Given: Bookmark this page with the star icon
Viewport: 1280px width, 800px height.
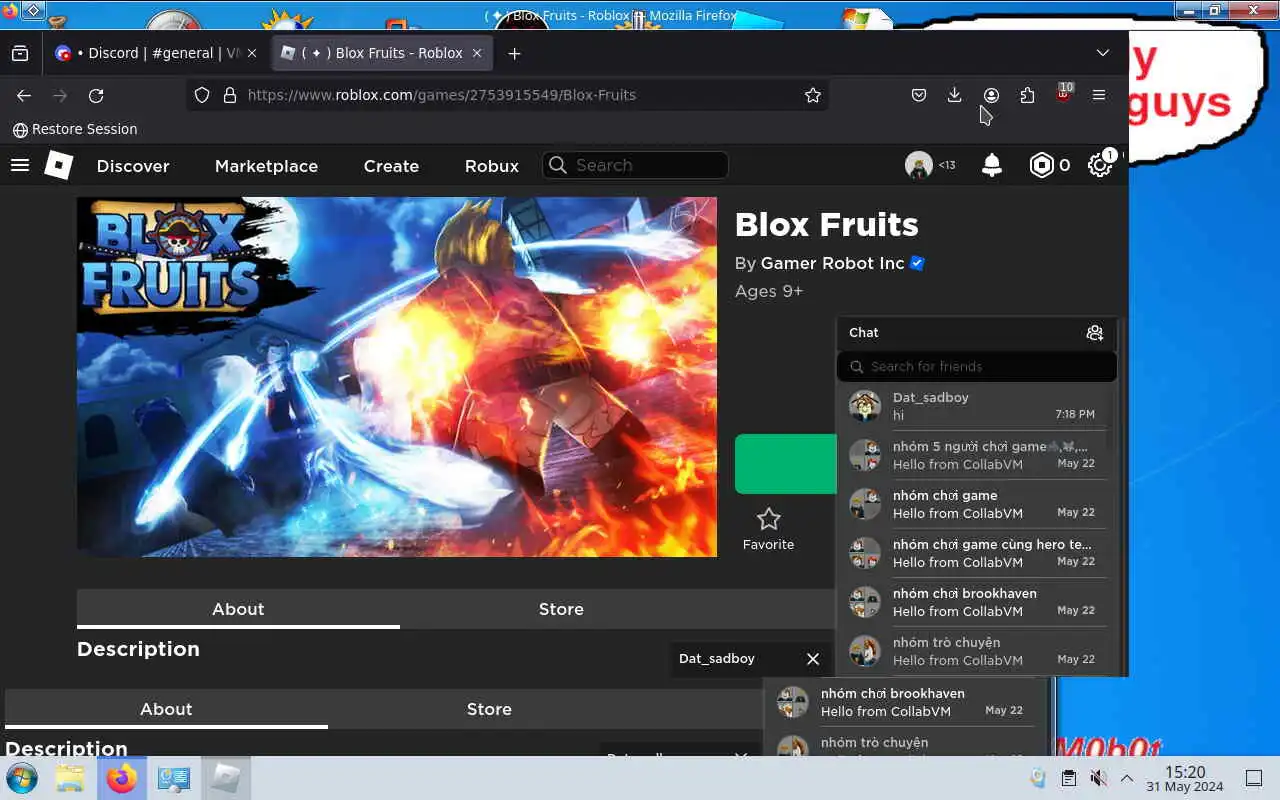Looking at the screenshot, I should coord(813,95).
